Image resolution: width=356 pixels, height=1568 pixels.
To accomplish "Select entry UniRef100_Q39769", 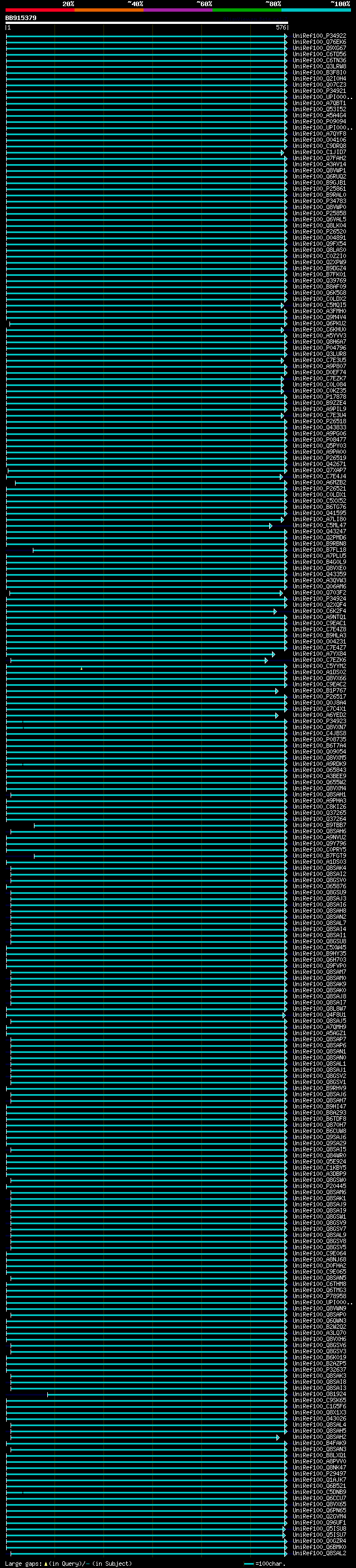I will pyautogui.click(x=319, y=280).
